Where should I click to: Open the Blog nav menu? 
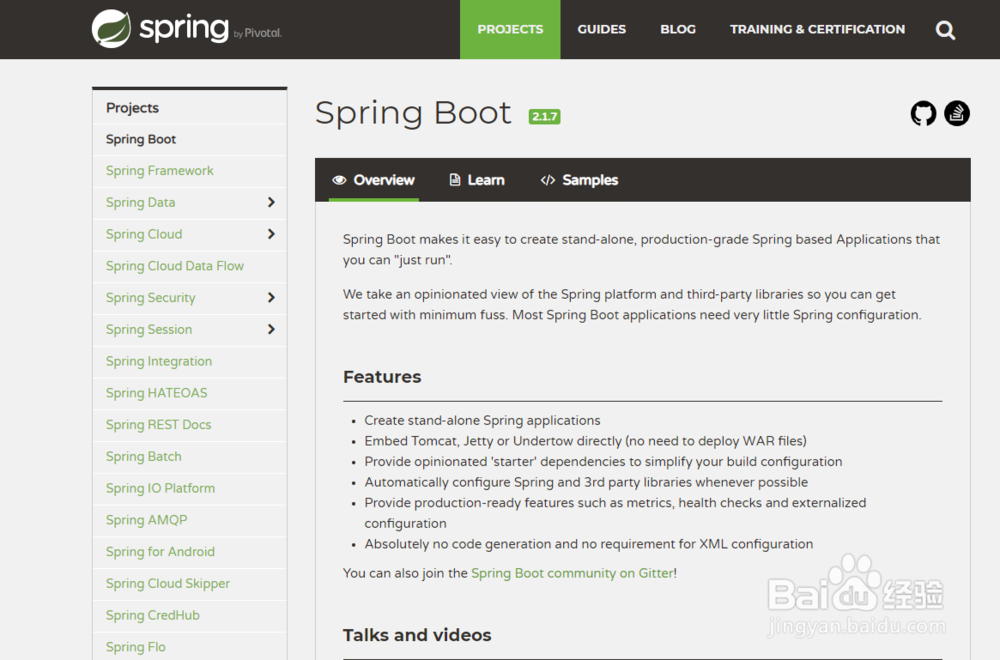point(678,29)
